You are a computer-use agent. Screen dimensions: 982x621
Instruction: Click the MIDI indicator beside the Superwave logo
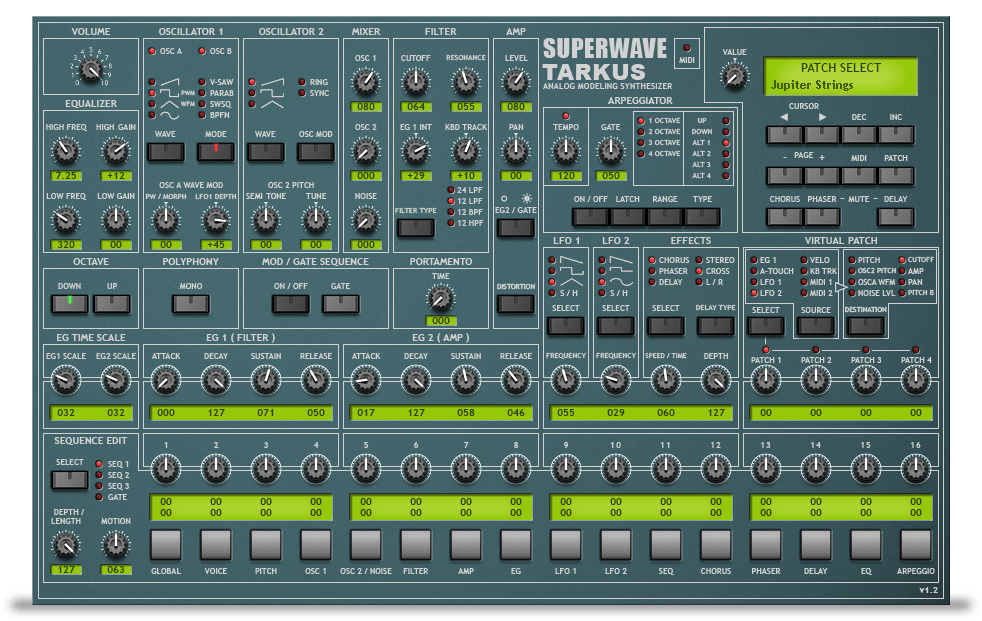click(x=686, y=50)
